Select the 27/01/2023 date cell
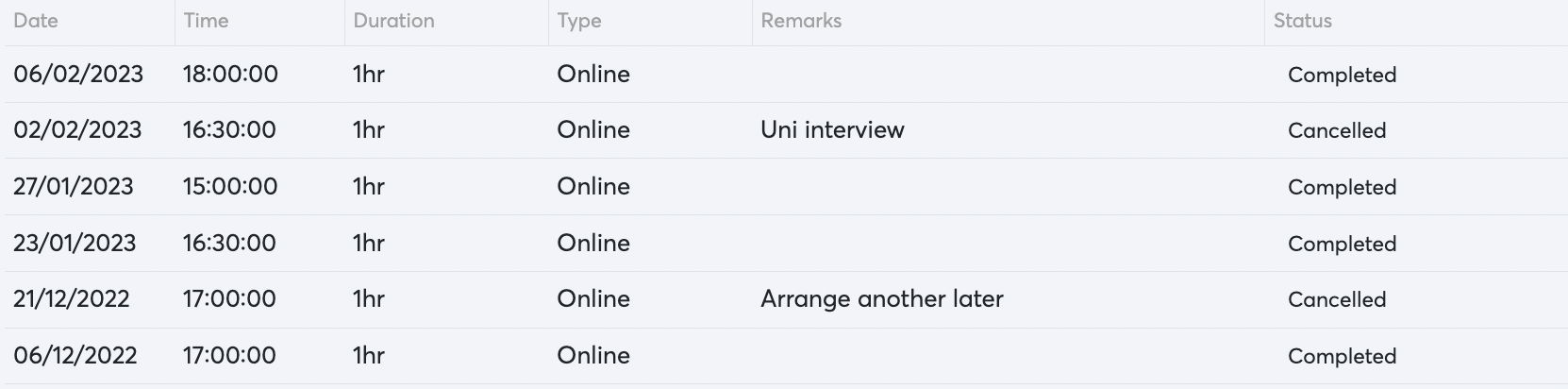This screenshot has height=389, width=1568. click(x=74, y=187)
